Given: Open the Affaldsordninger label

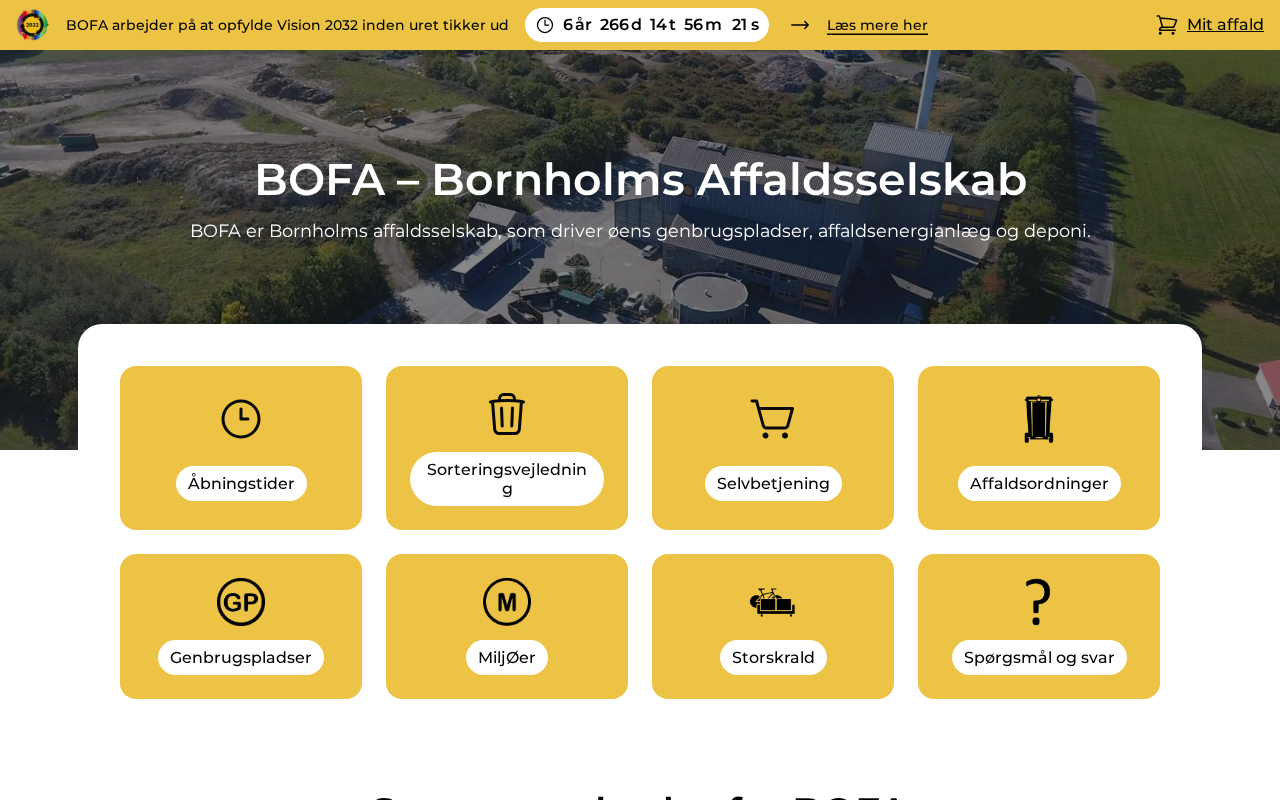Looking at the screenshot, I should 1039,484.
